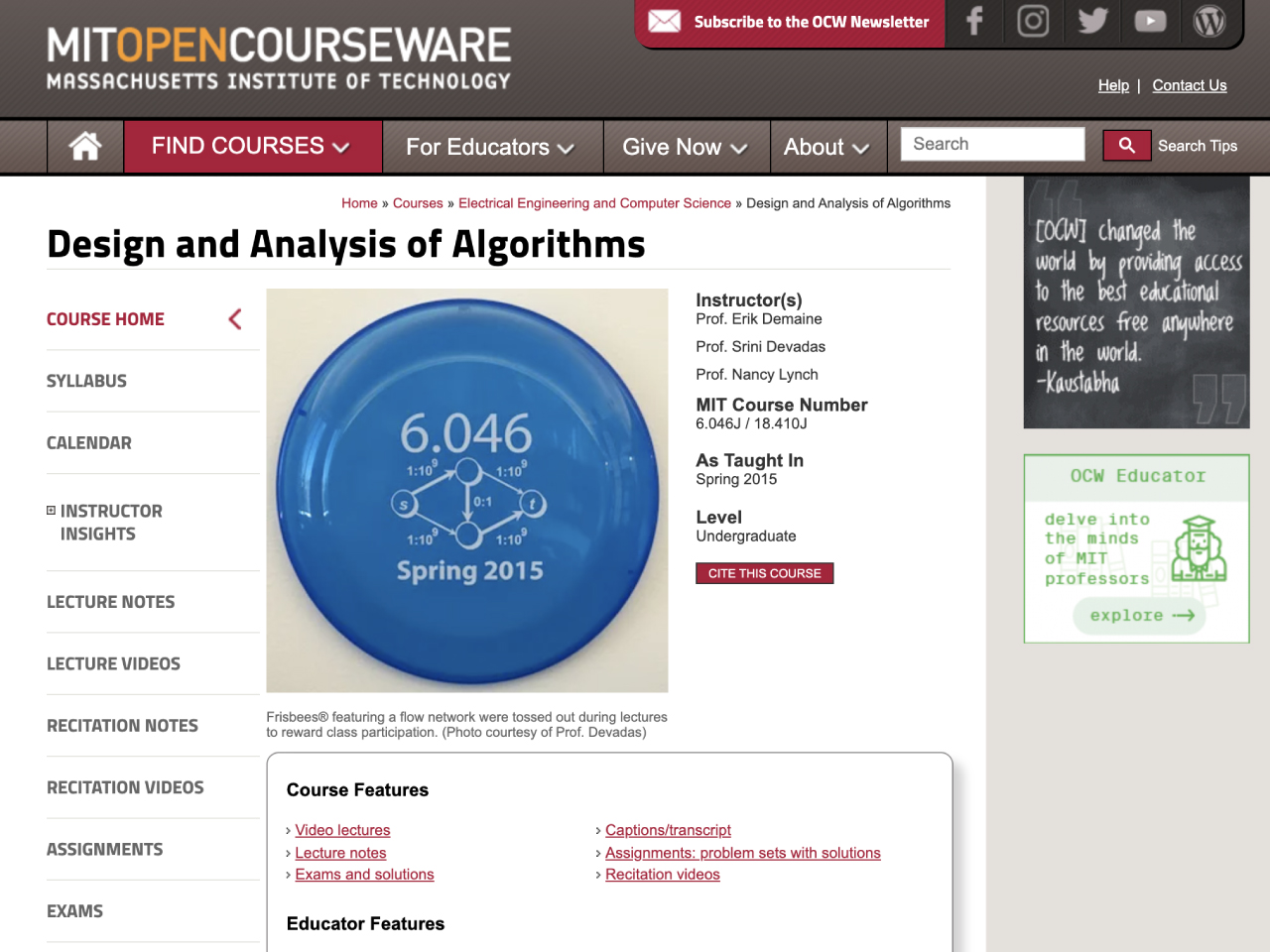Open the Find Courses dropdown menu
Viewport: 1270px width, 952px height.
pos(252,147)
